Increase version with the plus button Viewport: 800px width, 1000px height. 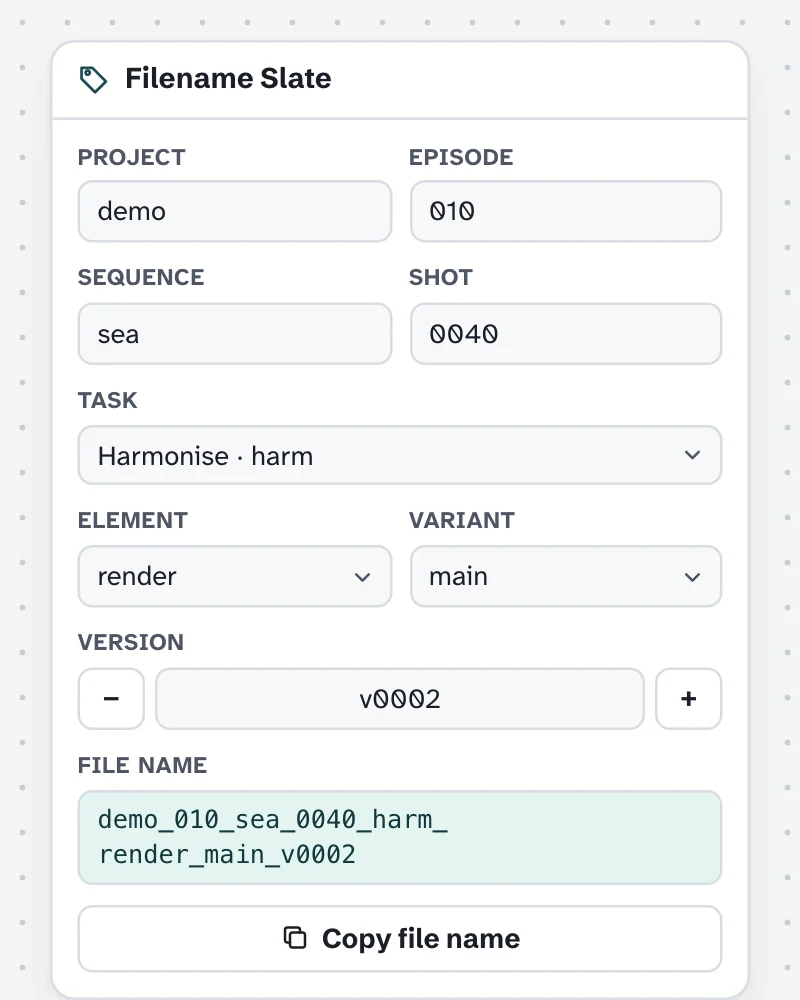point(688,698)
